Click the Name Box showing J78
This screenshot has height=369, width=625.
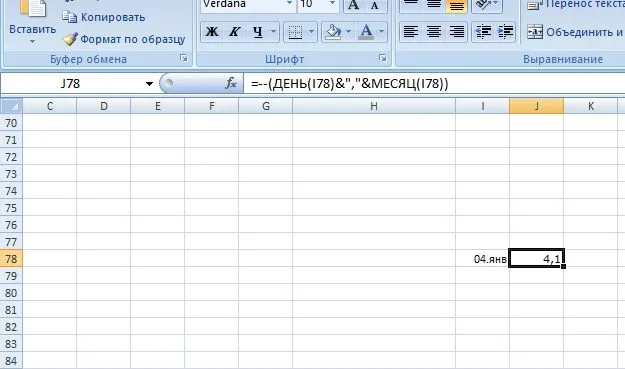(70, 84)
